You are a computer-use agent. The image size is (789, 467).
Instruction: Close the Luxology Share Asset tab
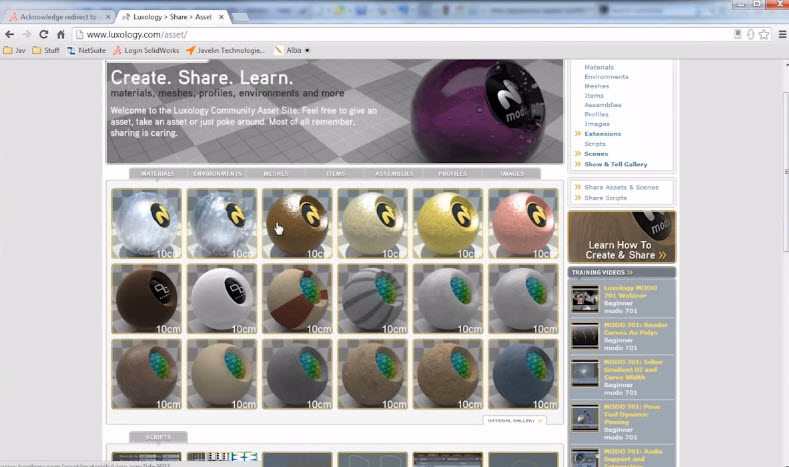[x=221, y=17]
